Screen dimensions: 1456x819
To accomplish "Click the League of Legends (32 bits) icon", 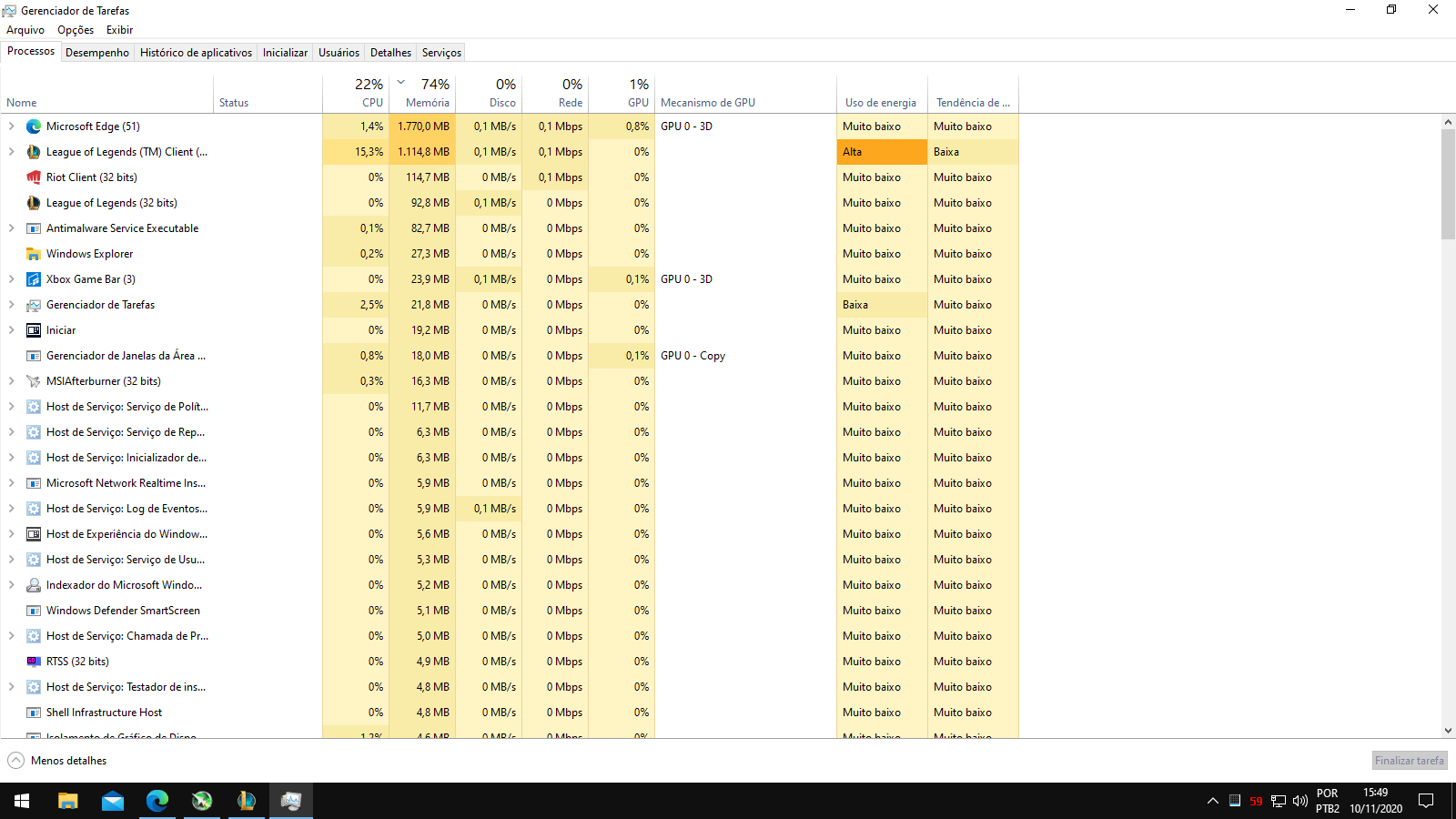I will (x=34, y=203).
